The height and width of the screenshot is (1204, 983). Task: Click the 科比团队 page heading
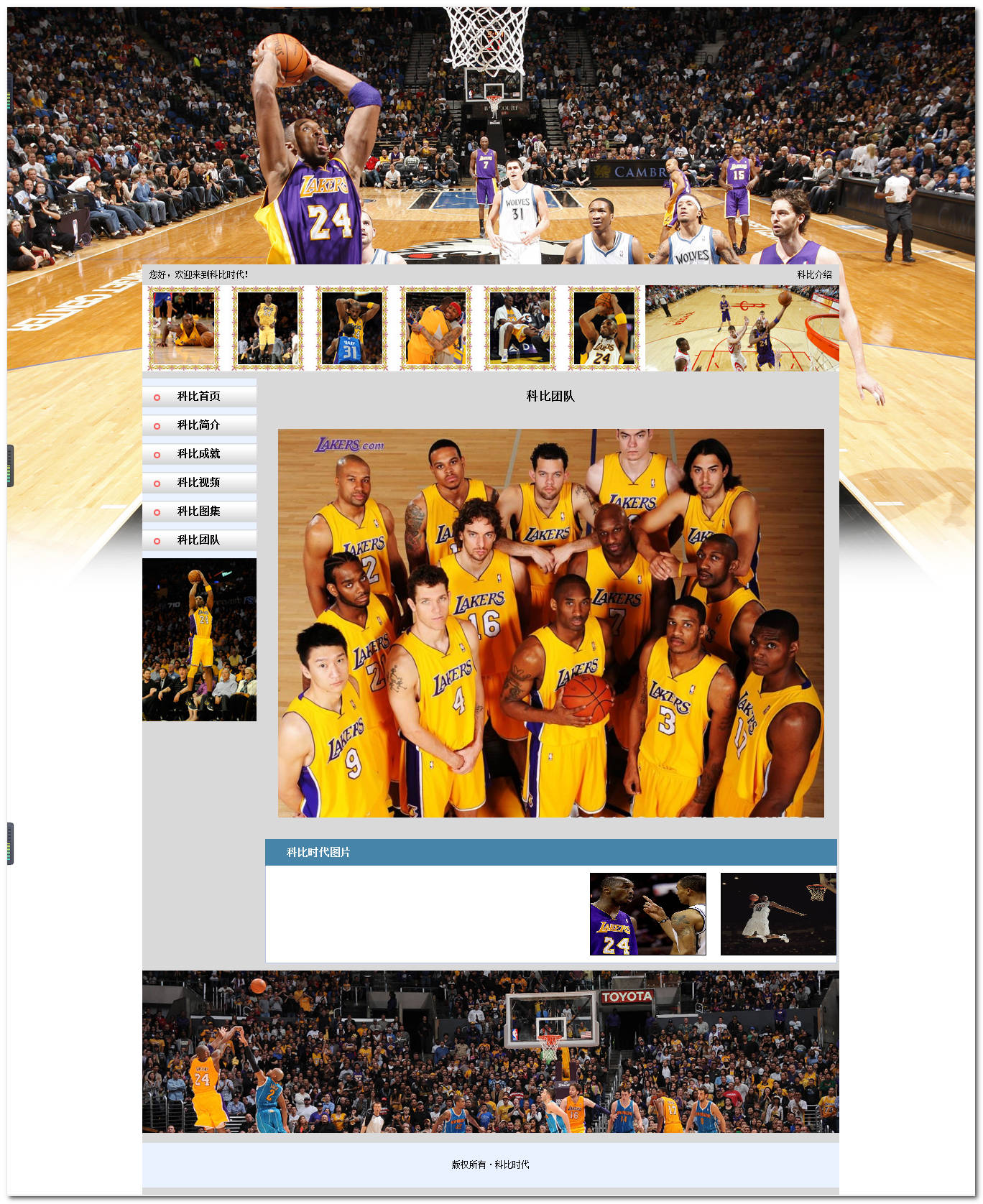click(x=550, y=396)
